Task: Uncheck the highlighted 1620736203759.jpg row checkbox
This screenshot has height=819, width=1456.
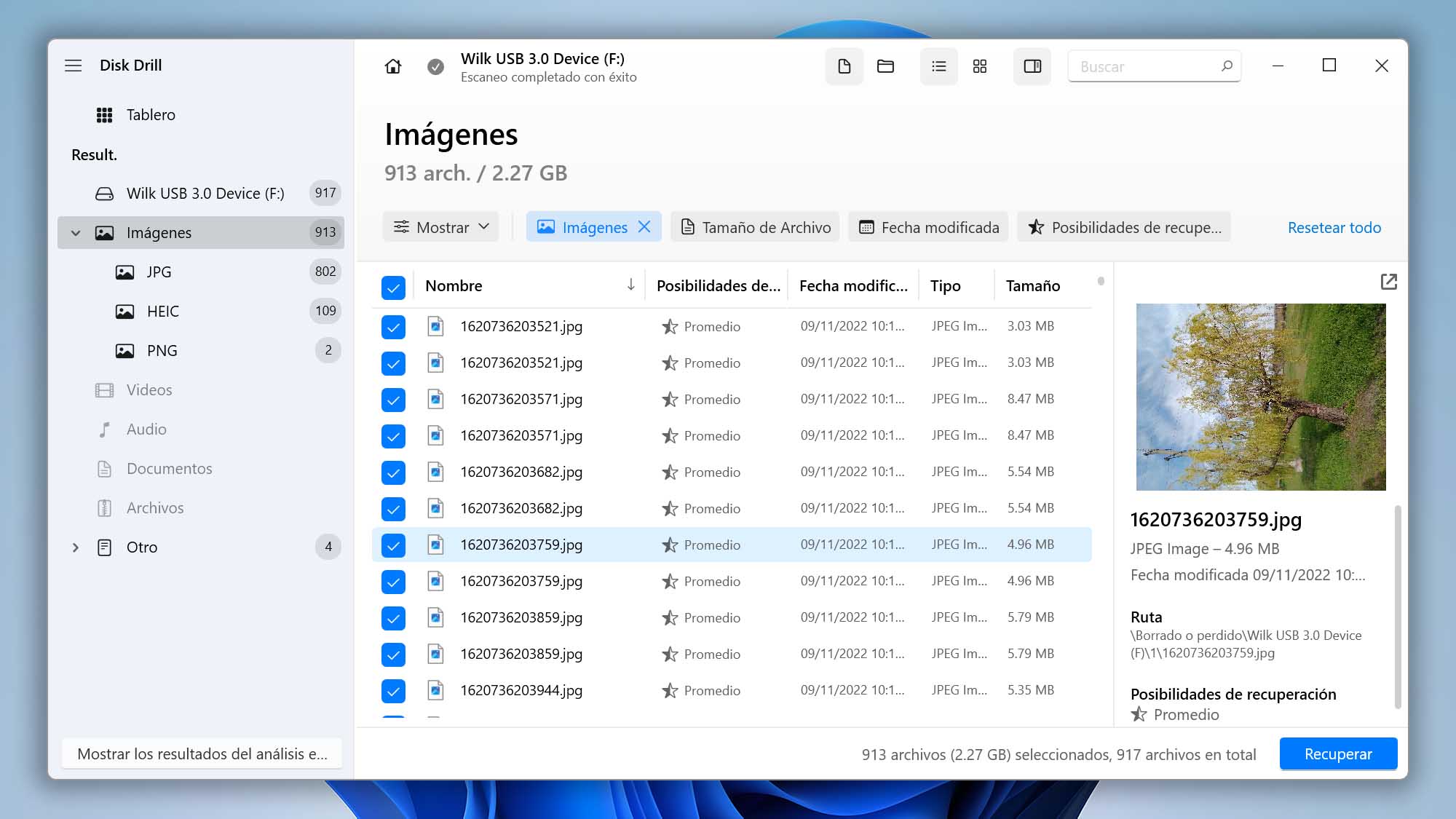Action: tap(393, 545)
